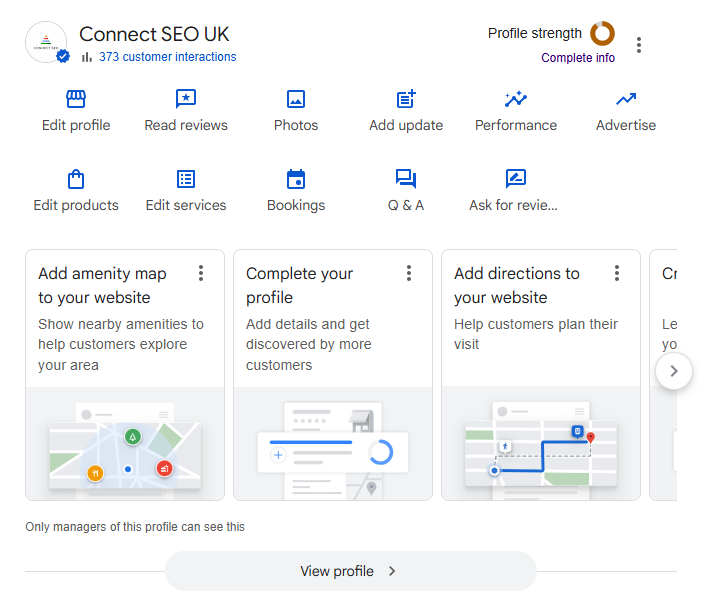Click Ask for reviews pencil icon
This screenshot has width=701, height=607.
tap(516, 179)
